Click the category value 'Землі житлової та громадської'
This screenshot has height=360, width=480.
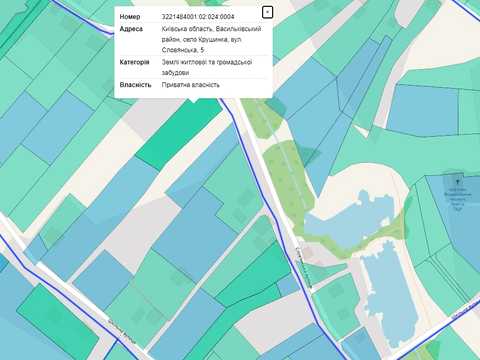pyautogui.click(x=207, y=62)
